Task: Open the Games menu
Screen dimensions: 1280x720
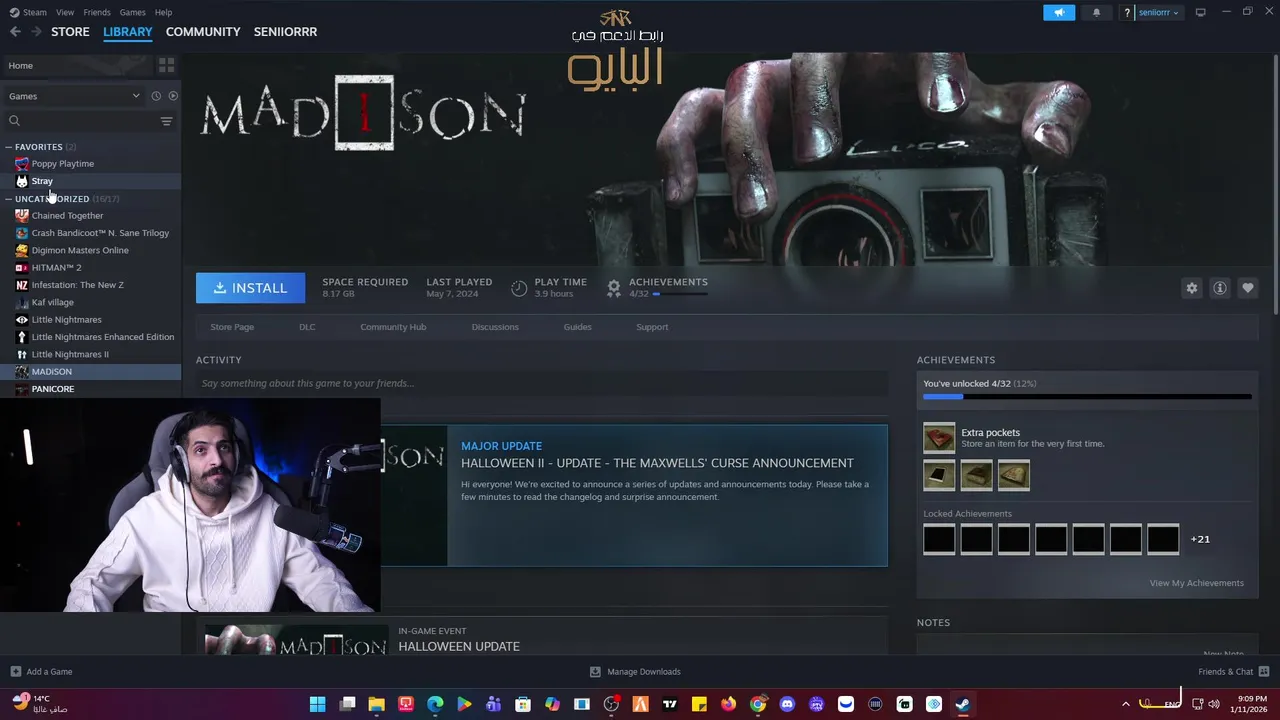Action: click(132, 12)
